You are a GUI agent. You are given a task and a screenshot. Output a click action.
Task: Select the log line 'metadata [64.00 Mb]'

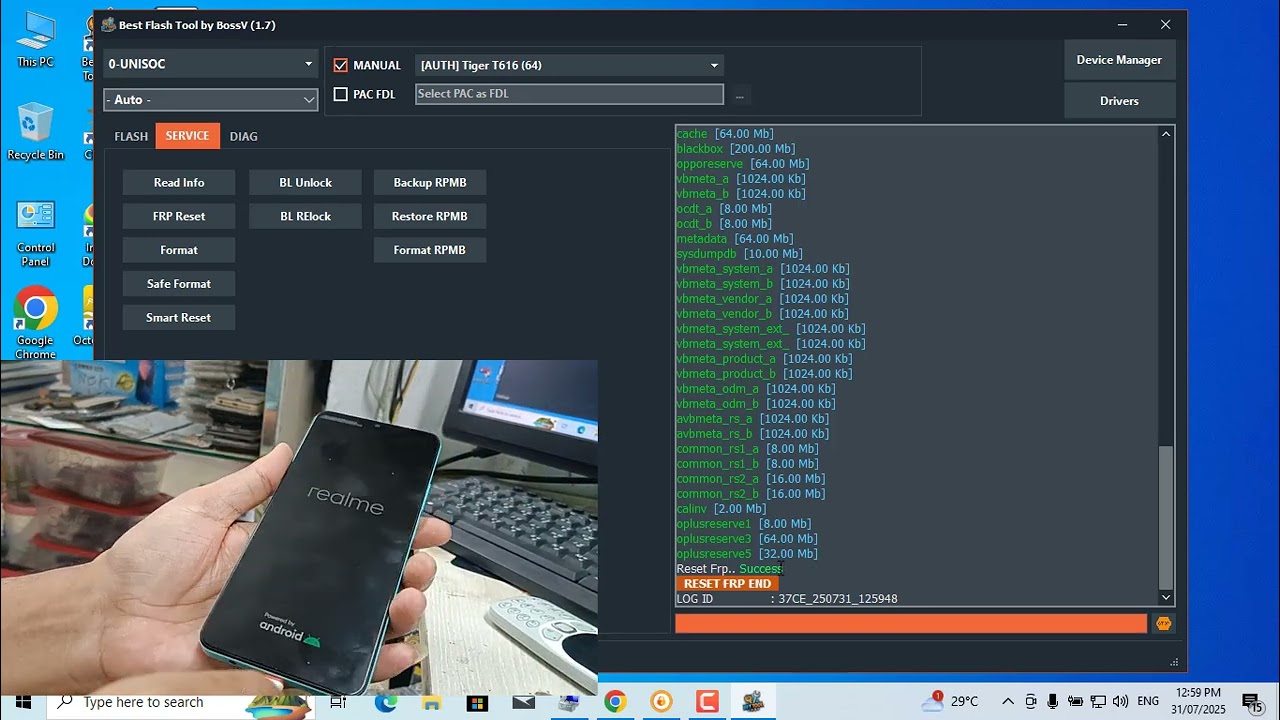coord(735,239)
